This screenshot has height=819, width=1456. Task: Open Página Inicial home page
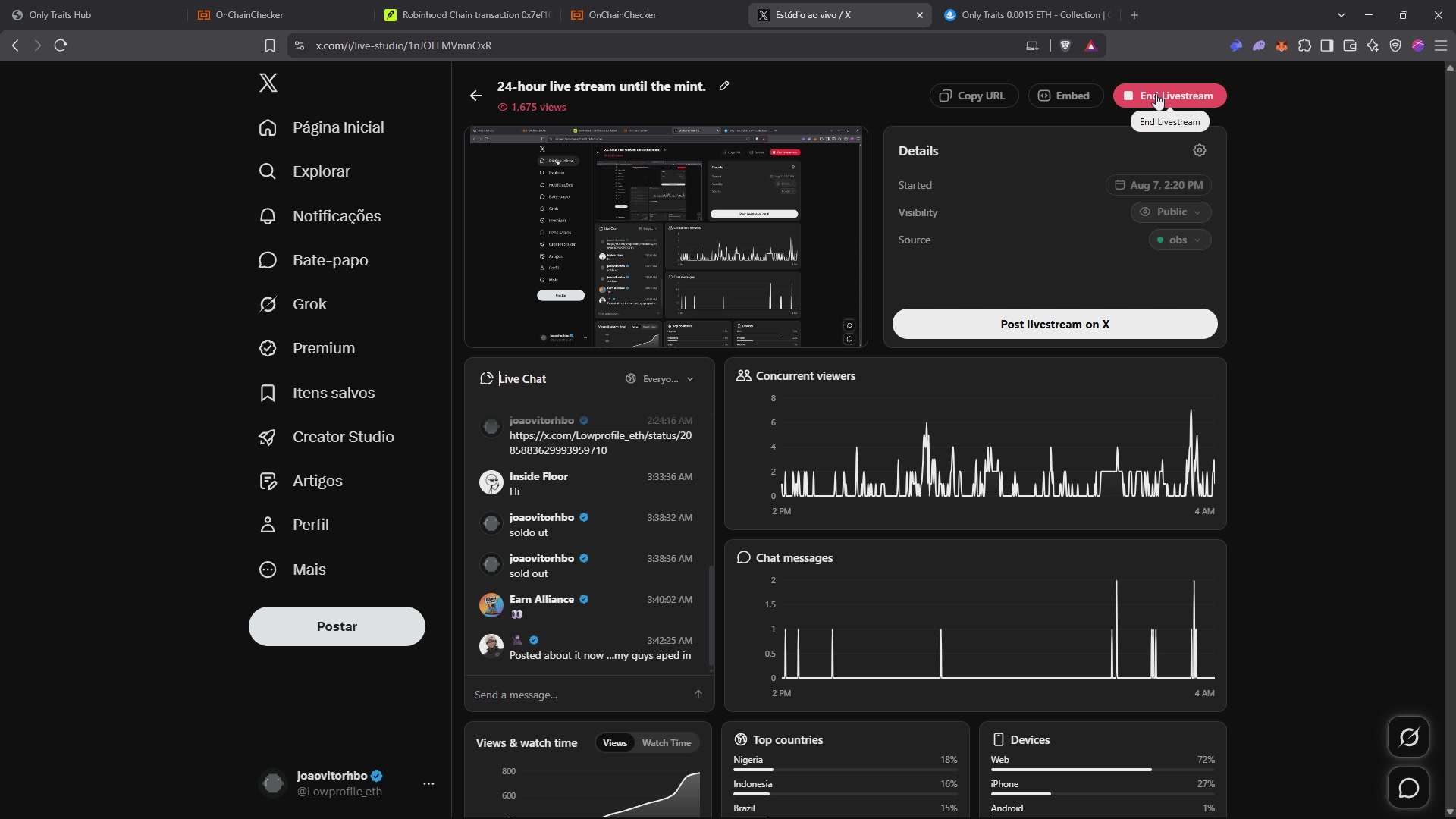pyautogui.click(x=322, y=127)
